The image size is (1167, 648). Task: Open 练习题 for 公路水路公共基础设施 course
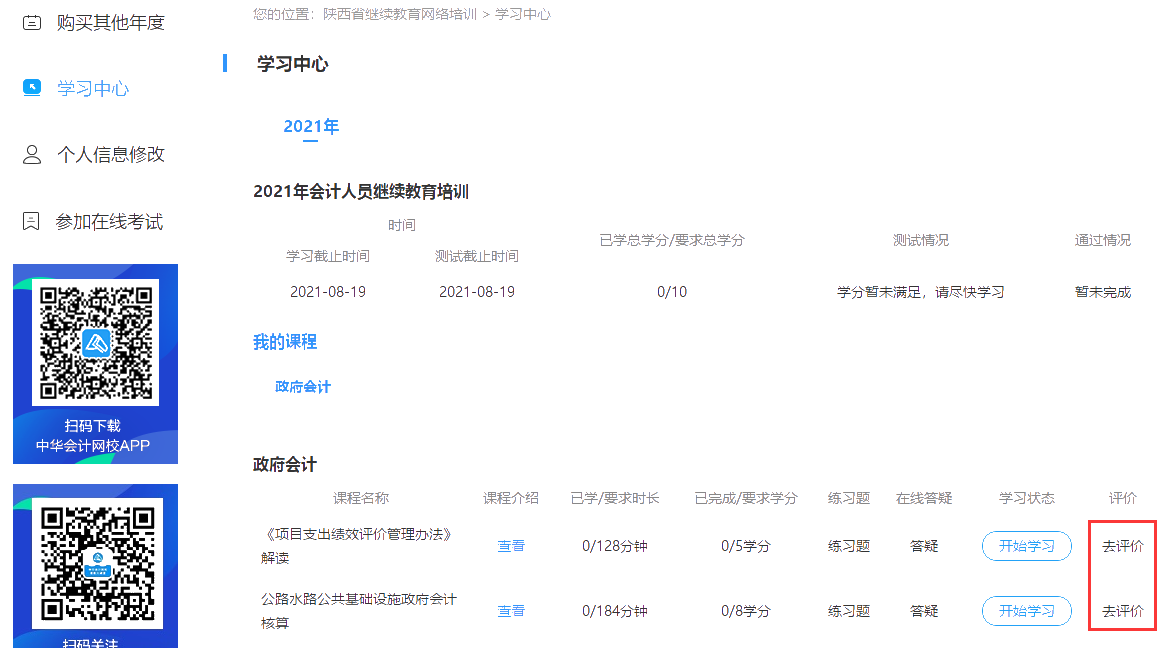tap(848, 611)
